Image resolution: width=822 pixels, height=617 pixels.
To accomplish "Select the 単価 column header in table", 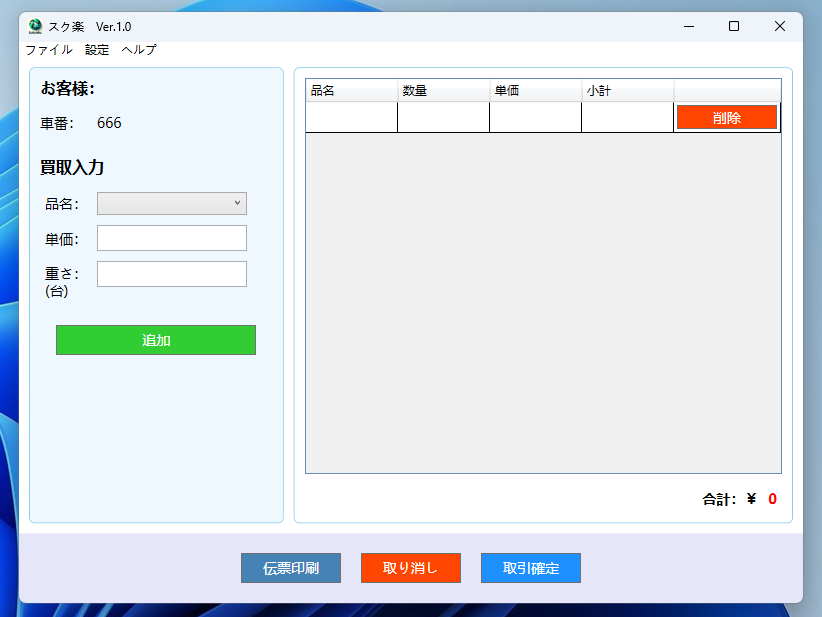I will 535,91.
